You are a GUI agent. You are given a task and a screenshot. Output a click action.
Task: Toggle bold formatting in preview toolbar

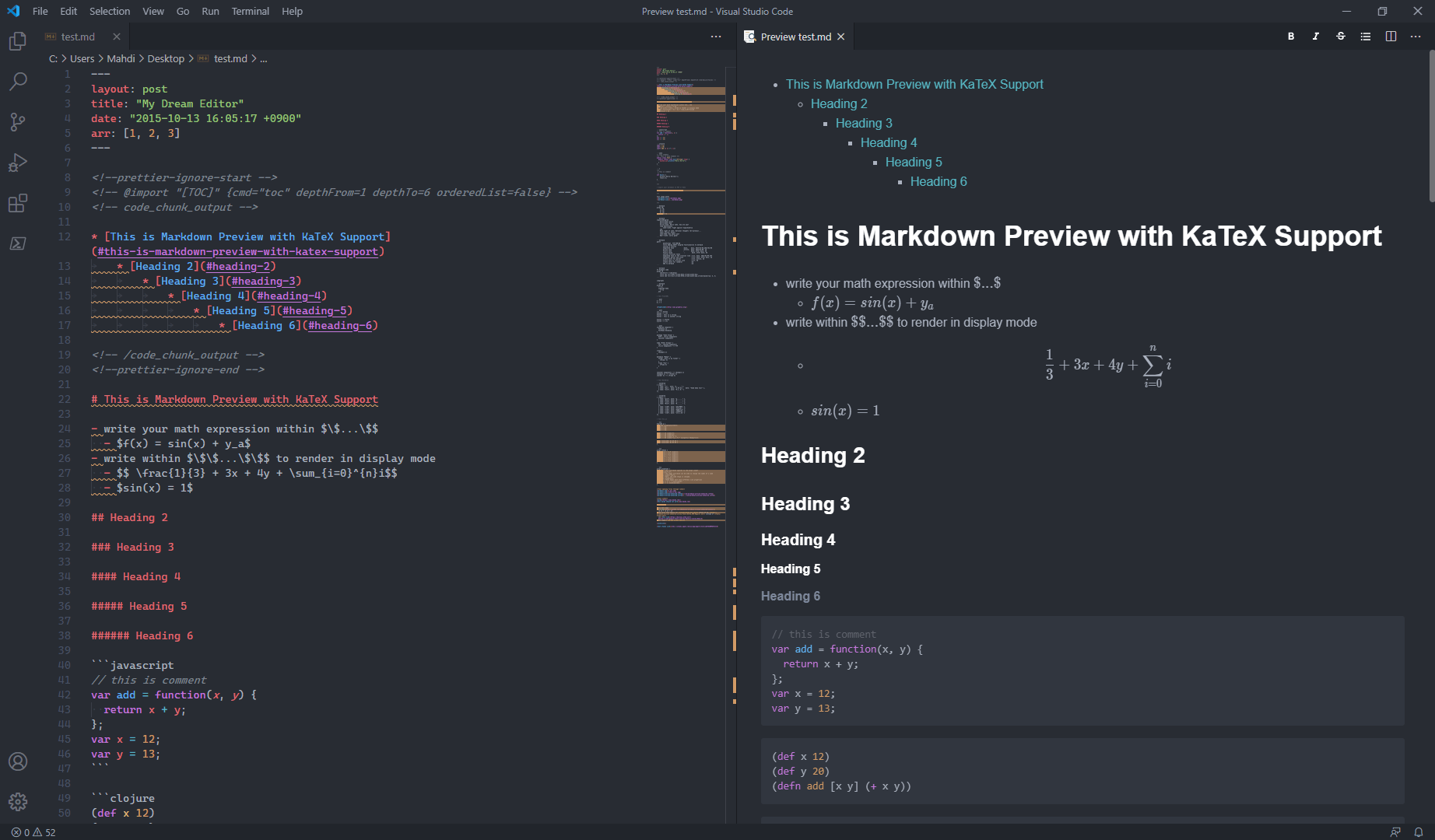pos(1290,36)
